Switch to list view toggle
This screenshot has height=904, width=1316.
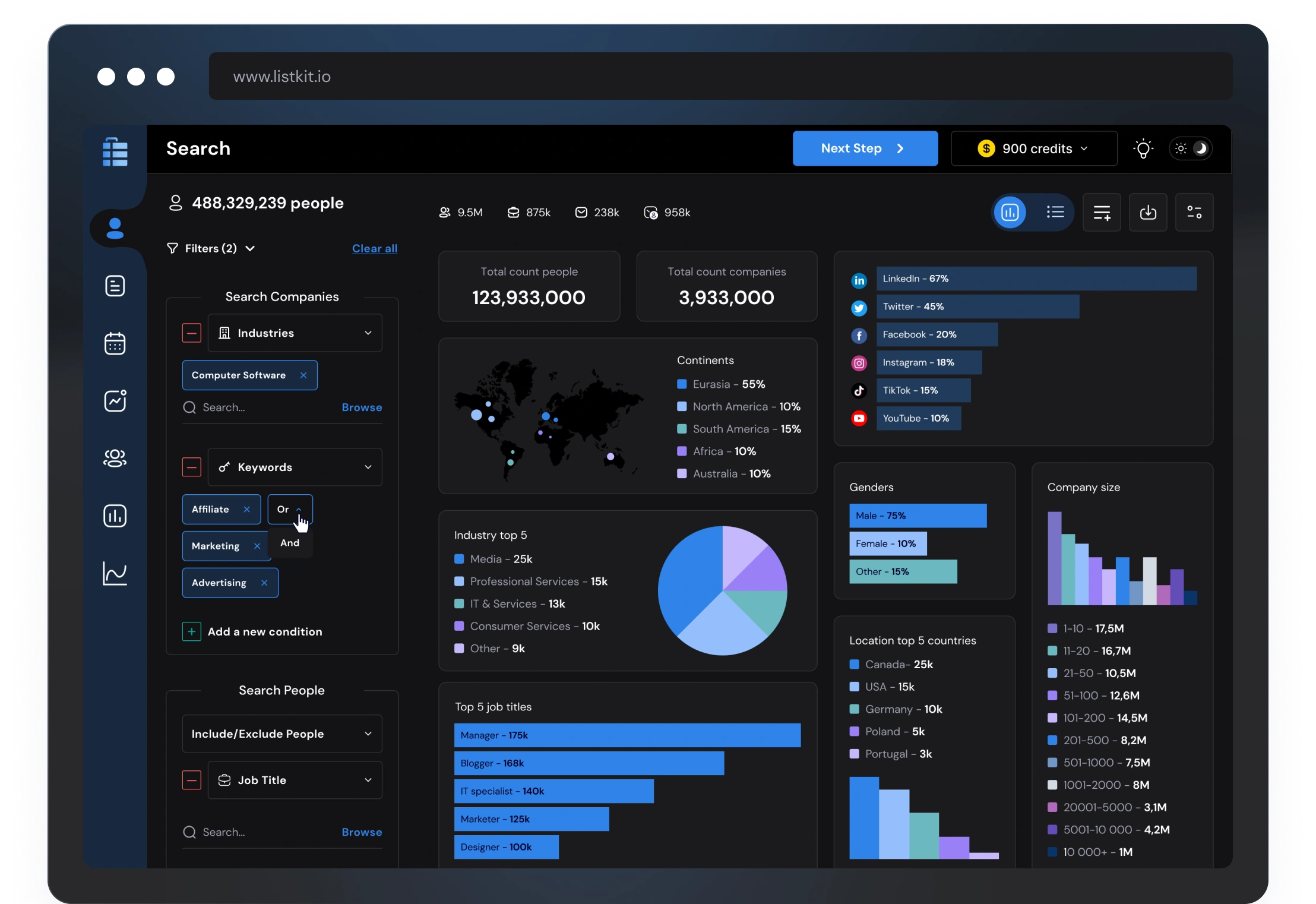coord(1055,213)
